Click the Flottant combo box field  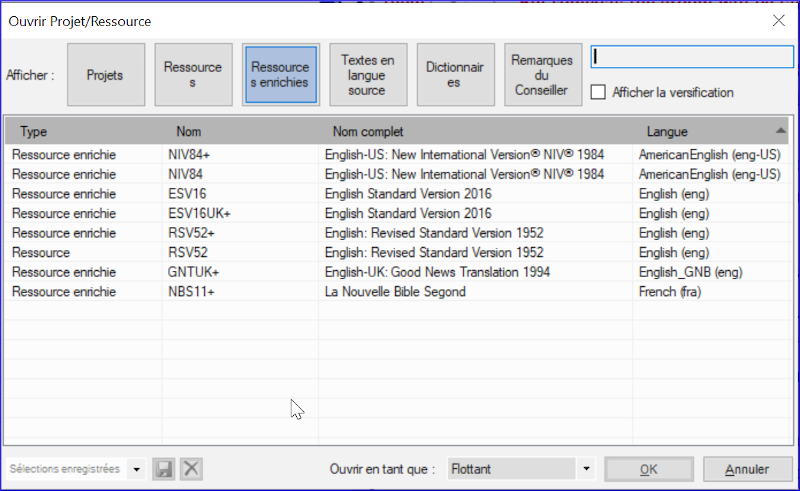(512, 469)
